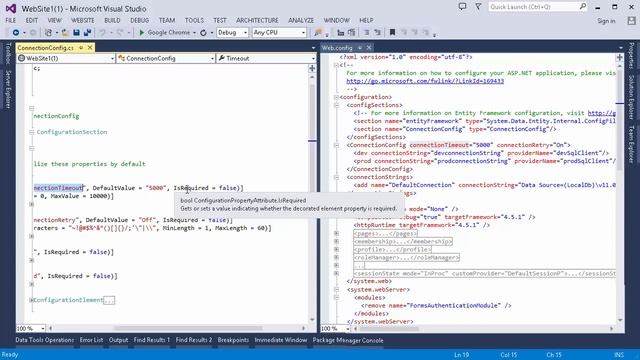Click the Refresh Browser icon
This screenshot has width=640, height=360.
(203, 32)
